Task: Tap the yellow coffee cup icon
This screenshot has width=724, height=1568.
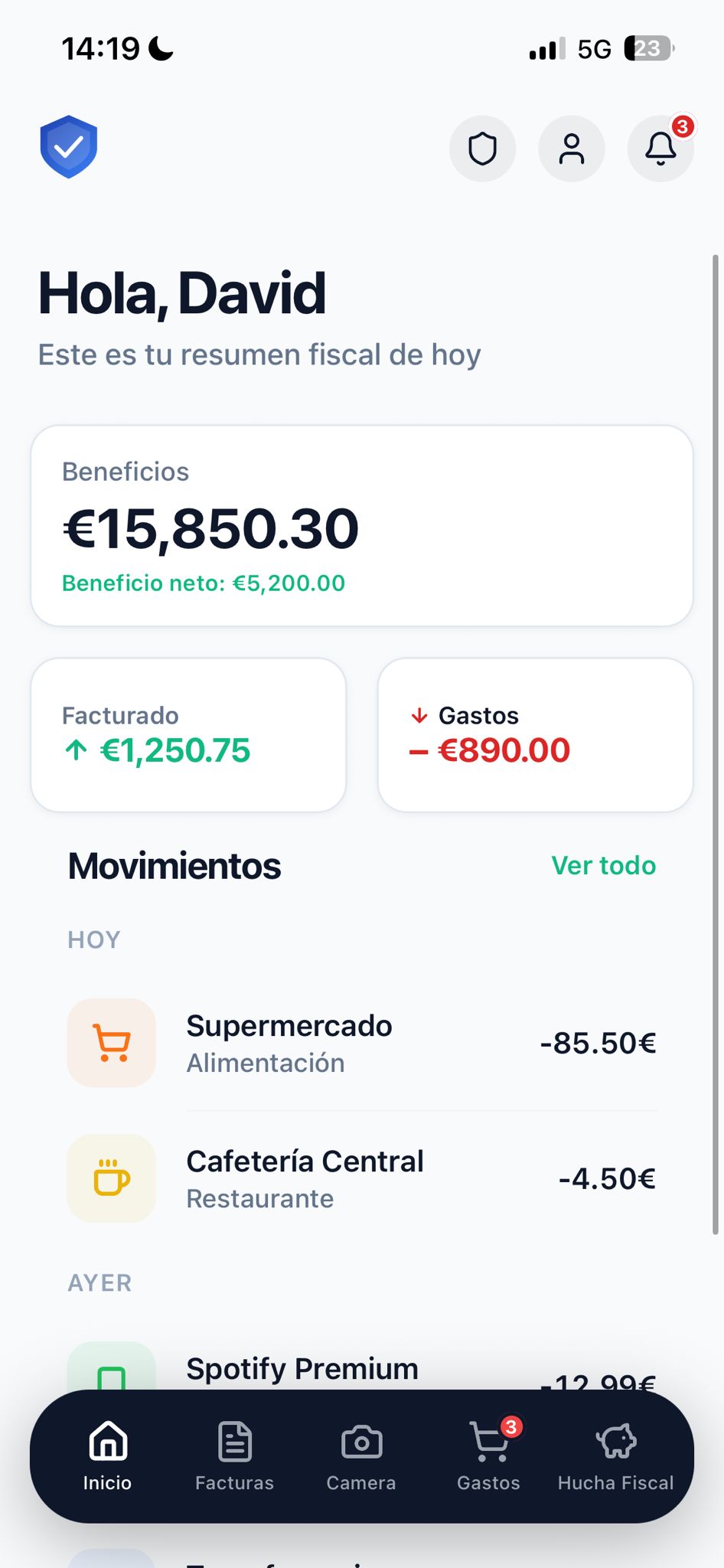Action: point(112,1178)
